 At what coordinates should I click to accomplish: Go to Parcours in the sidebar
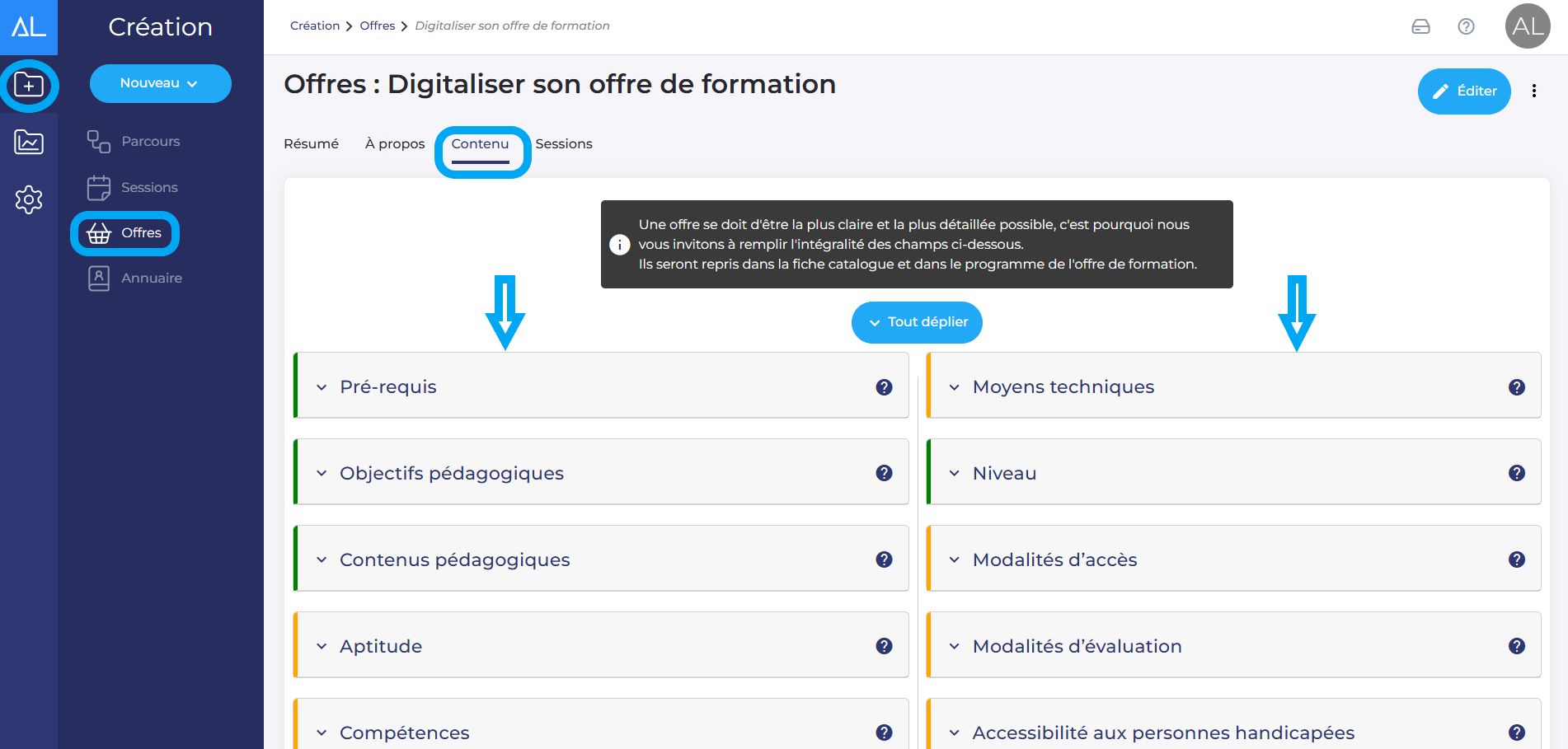coord(149,142)
